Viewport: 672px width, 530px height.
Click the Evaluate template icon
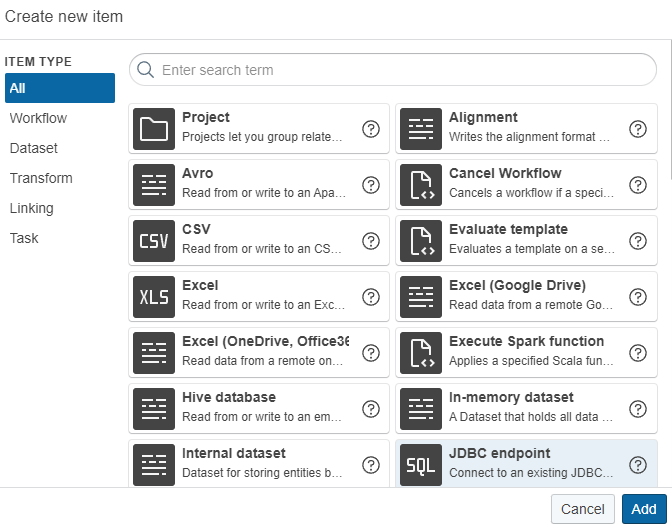click(421, 241)
